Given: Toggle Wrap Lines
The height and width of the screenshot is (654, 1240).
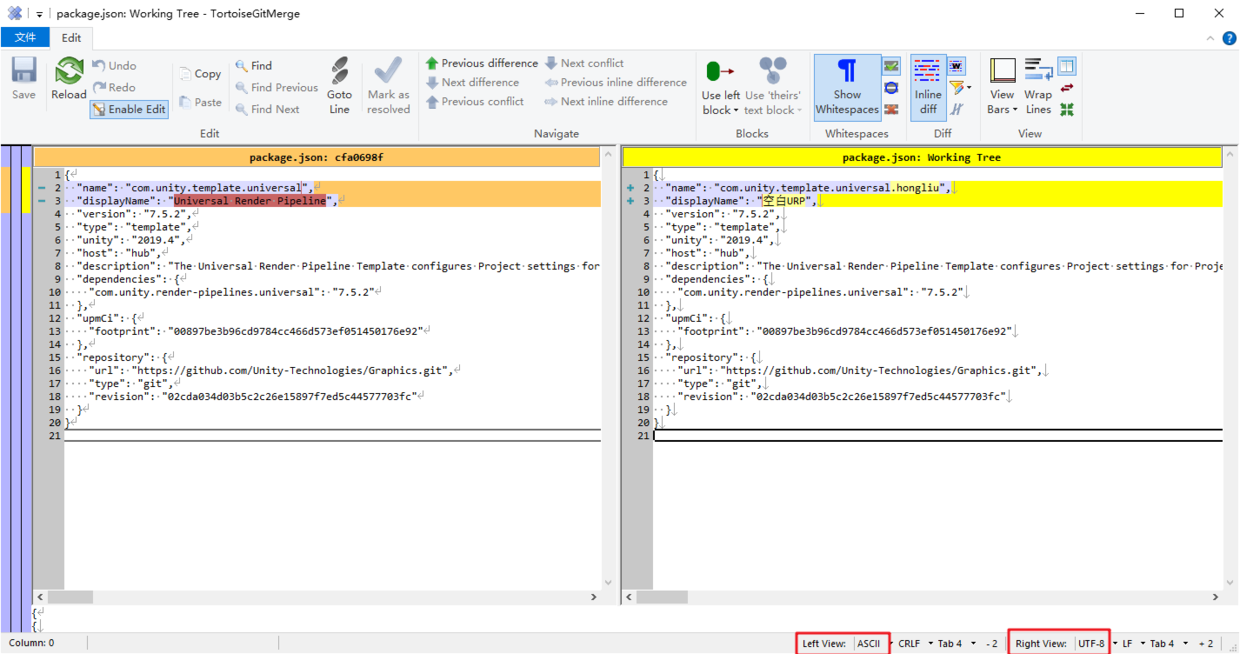Looking at the screenshot, I should click(x=1038, y=86).
